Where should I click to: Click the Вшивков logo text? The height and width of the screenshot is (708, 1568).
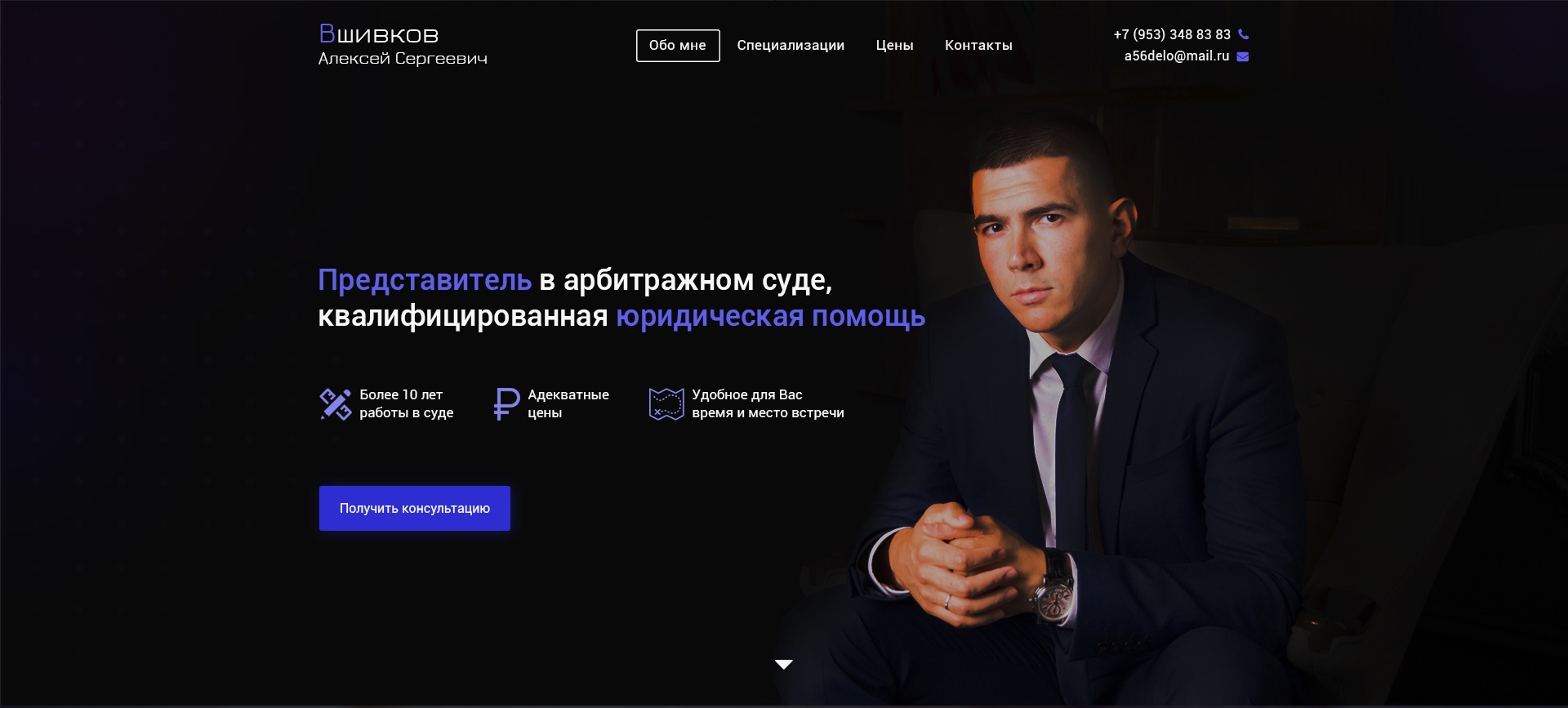pos(379,34)
